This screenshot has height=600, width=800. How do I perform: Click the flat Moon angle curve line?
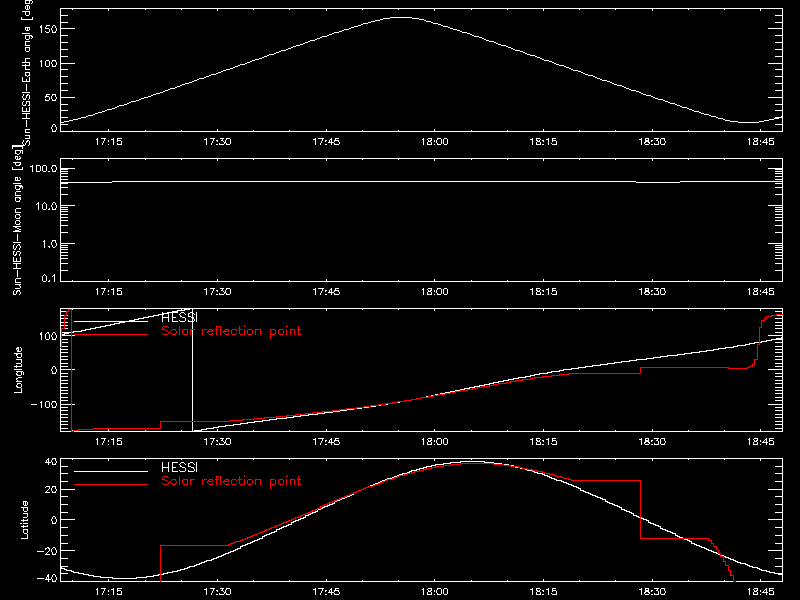click(421, 182)
